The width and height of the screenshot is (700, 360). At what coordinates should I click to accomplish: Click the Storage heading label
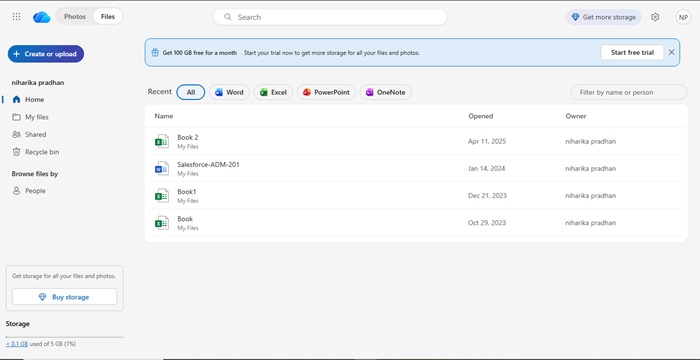(18, 324)
